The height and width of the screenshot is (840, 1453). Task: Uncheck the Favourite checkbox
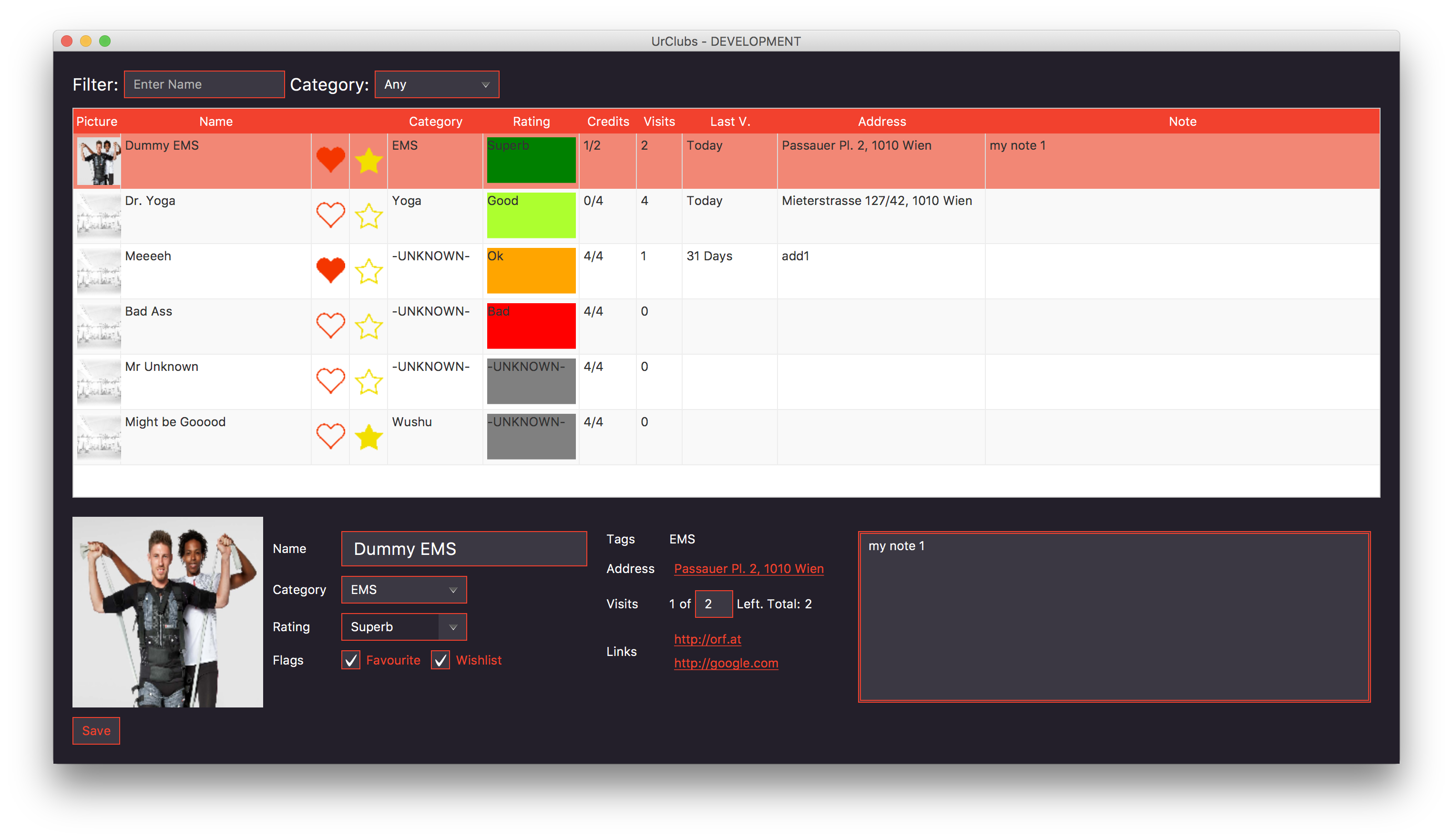350,660
